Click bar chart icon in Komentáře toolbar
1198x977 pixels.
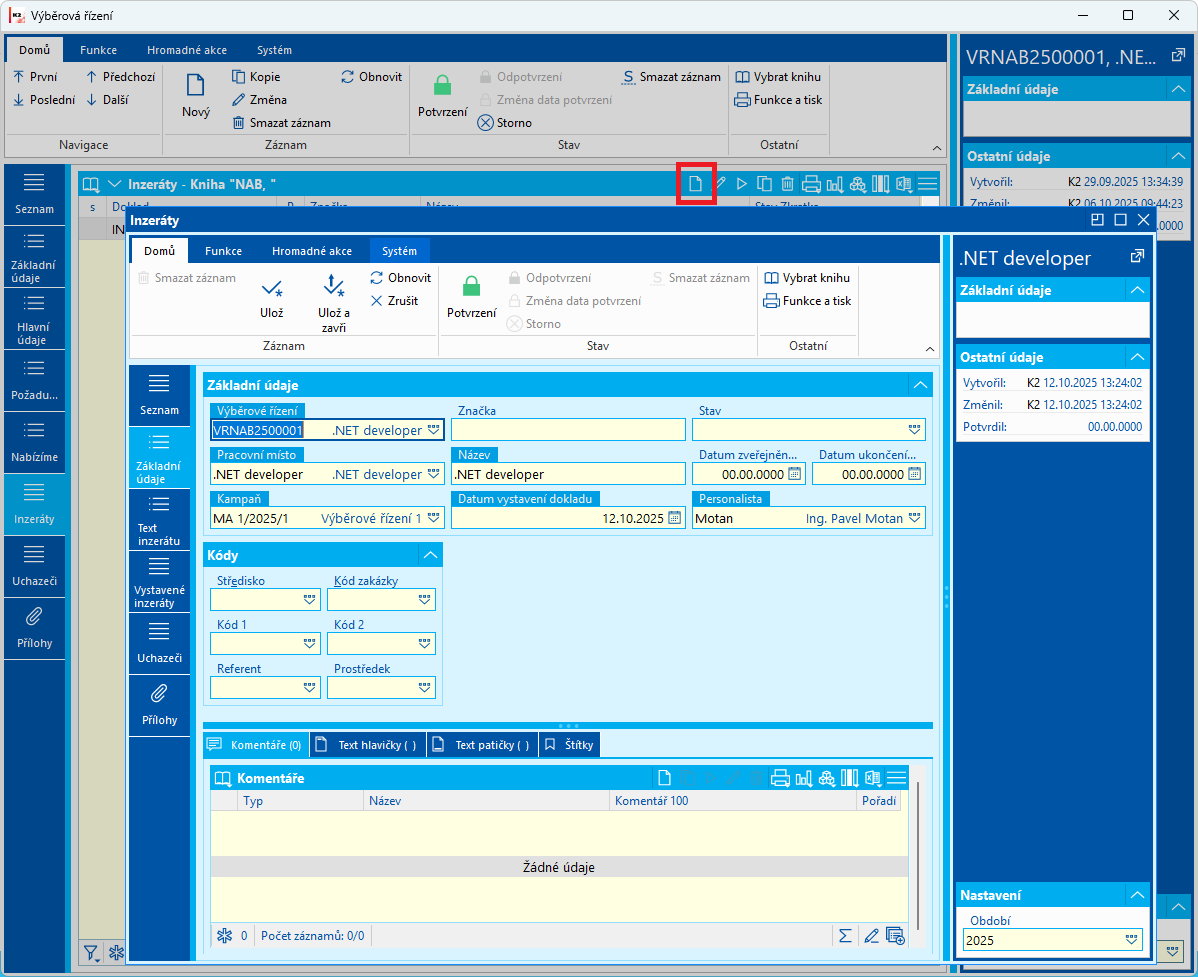click(804, 778)
